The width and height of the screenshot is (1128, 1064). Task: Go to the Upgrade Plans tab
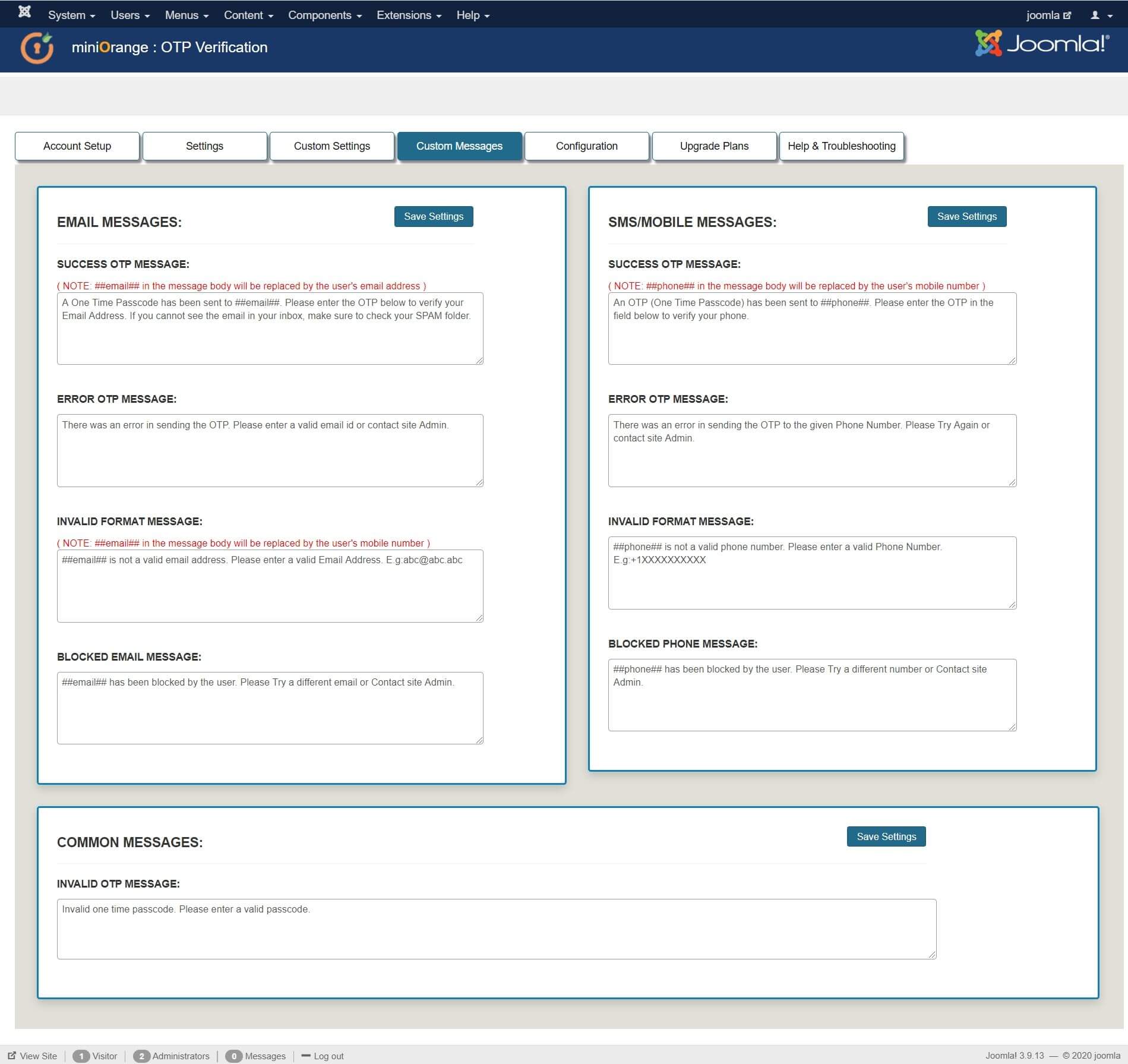[x=714, y=146]
